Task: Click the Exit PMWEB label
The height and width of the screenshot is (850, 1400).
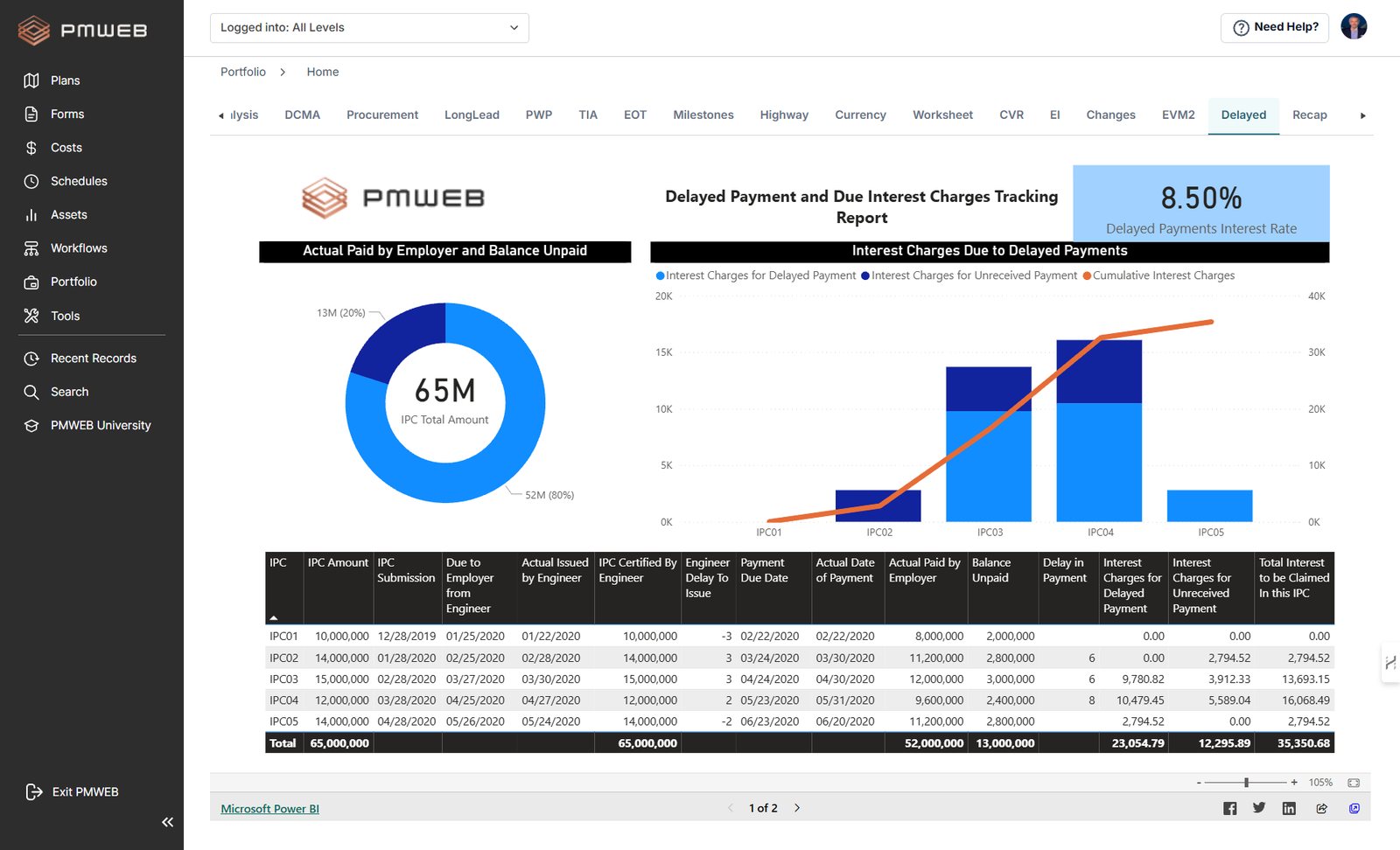Action: point(85,791)
